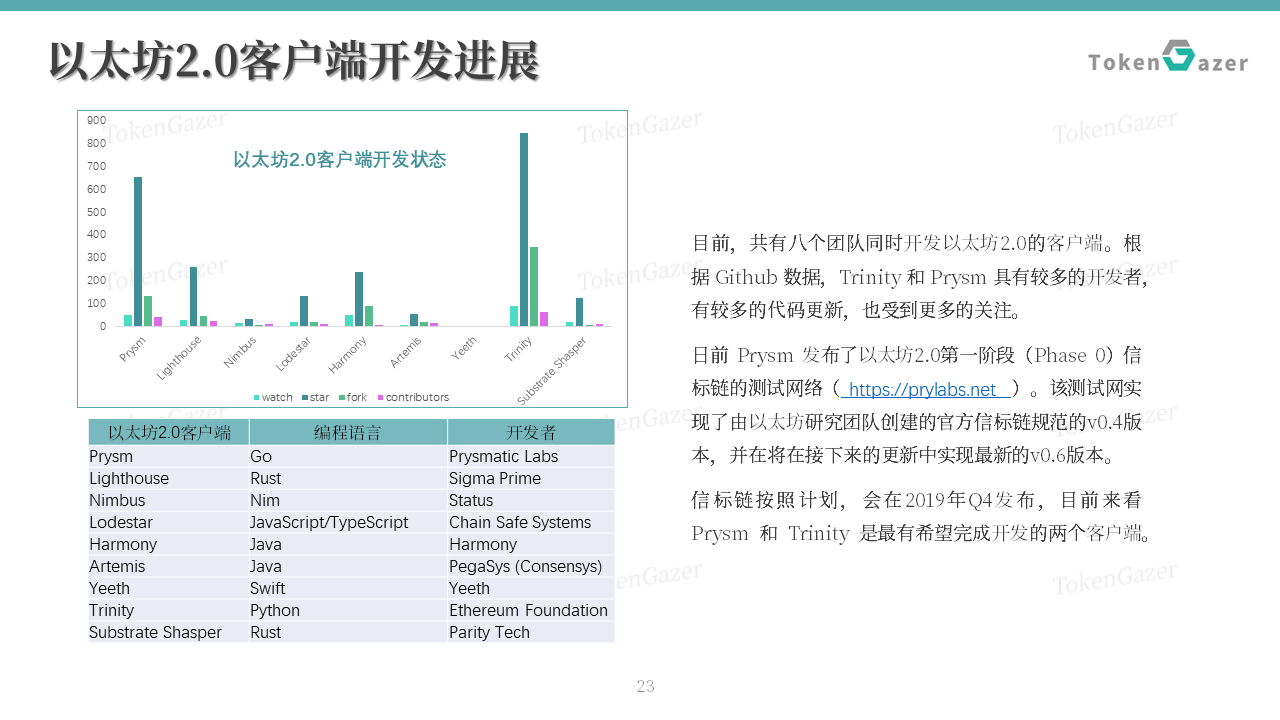
Task: Click the Chain Safe Systems cell
Action: (x=531, y=522)
